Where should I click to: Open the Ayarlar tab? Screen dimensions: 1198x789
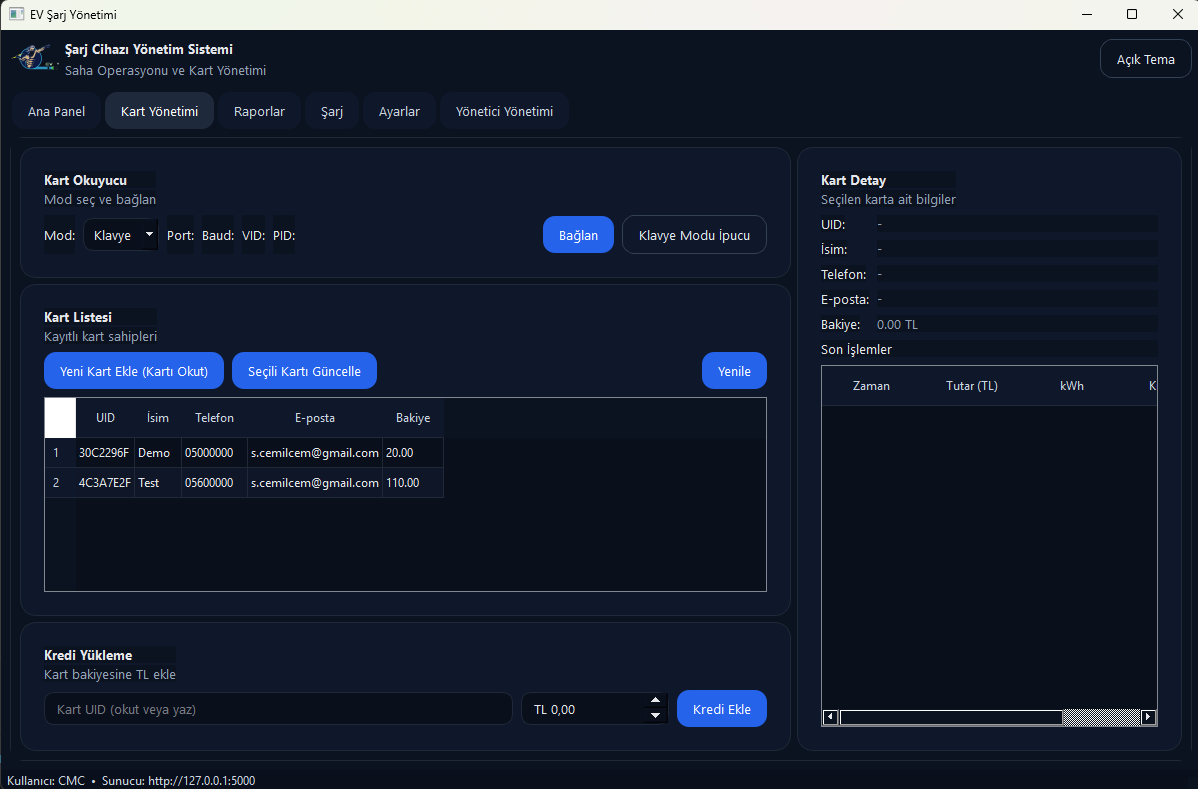[399, 111]
